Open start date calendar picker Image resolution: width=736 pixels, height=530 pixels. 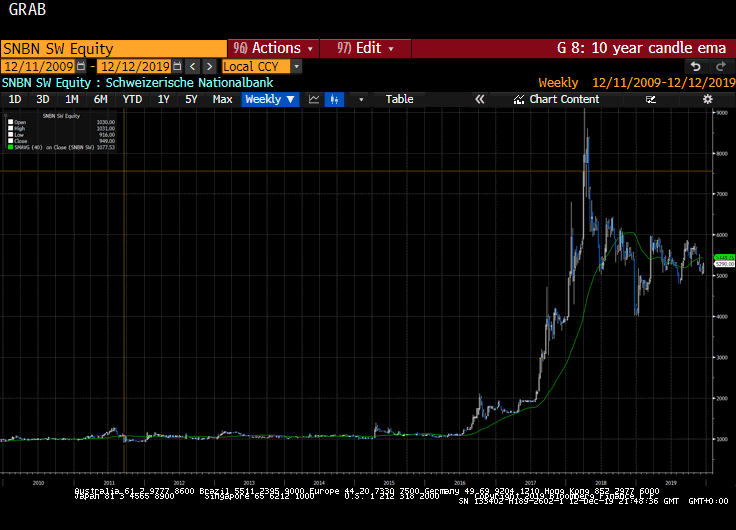tap(81, 66)
